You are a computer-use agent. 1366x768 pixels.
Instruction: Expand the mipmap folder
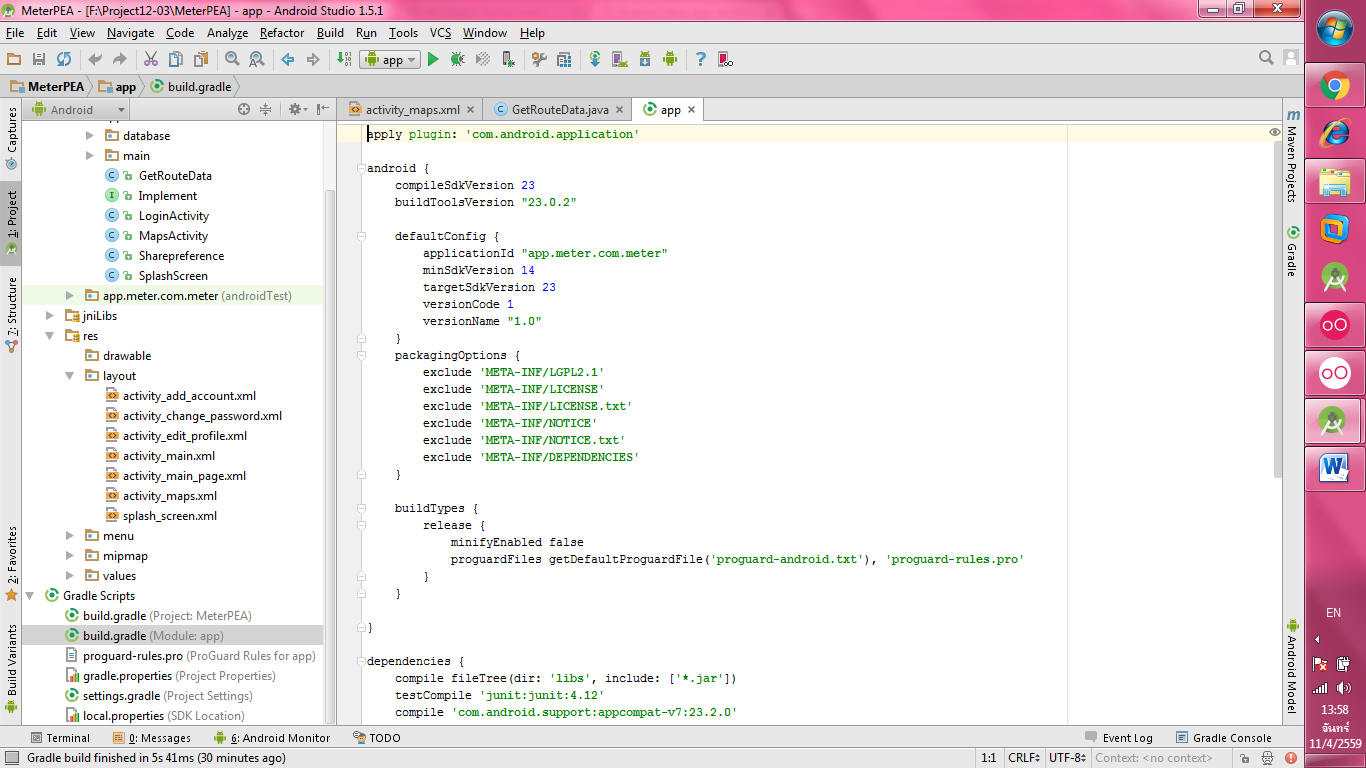[69, 556]
